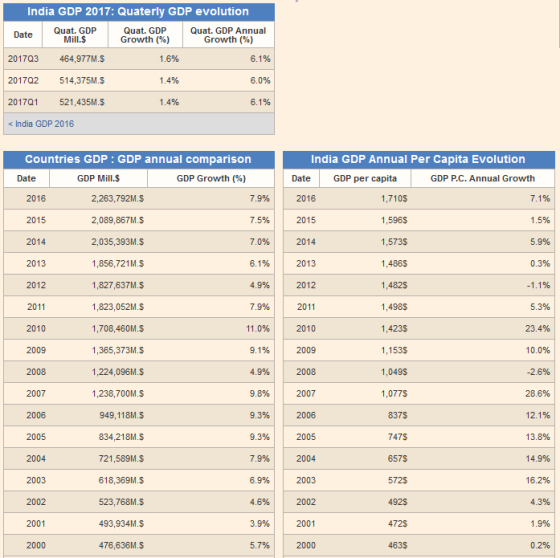The height and width of the screenshot is (558, 560).
Task: Click the Quat. GDP Growth (%) header
Action: click(x=145, y=35)
